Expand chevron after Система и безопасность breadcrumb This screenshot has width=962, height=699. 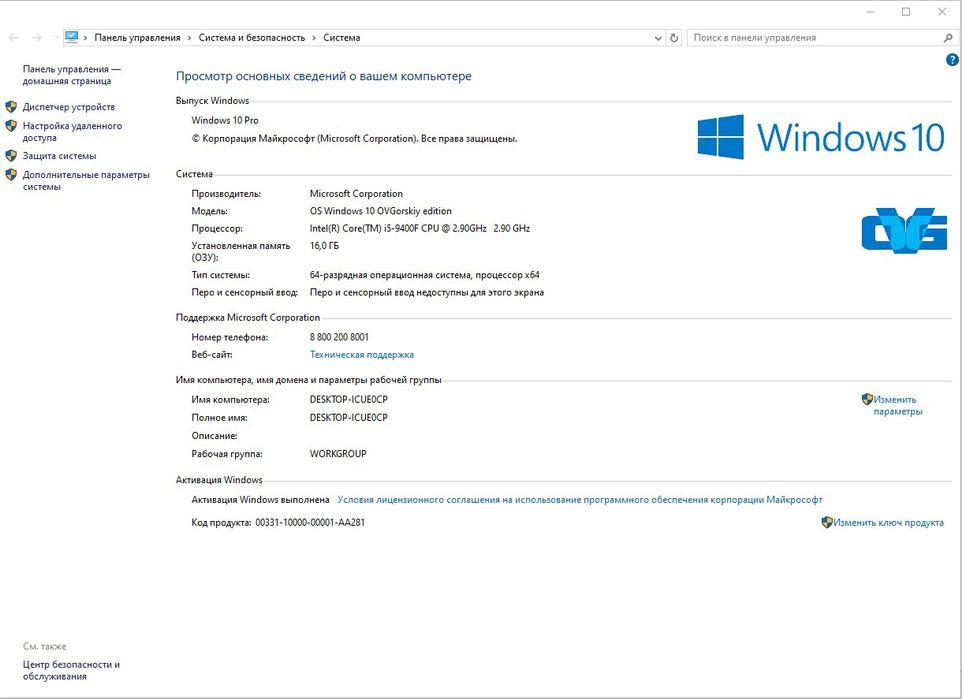[x=314, y=38]
